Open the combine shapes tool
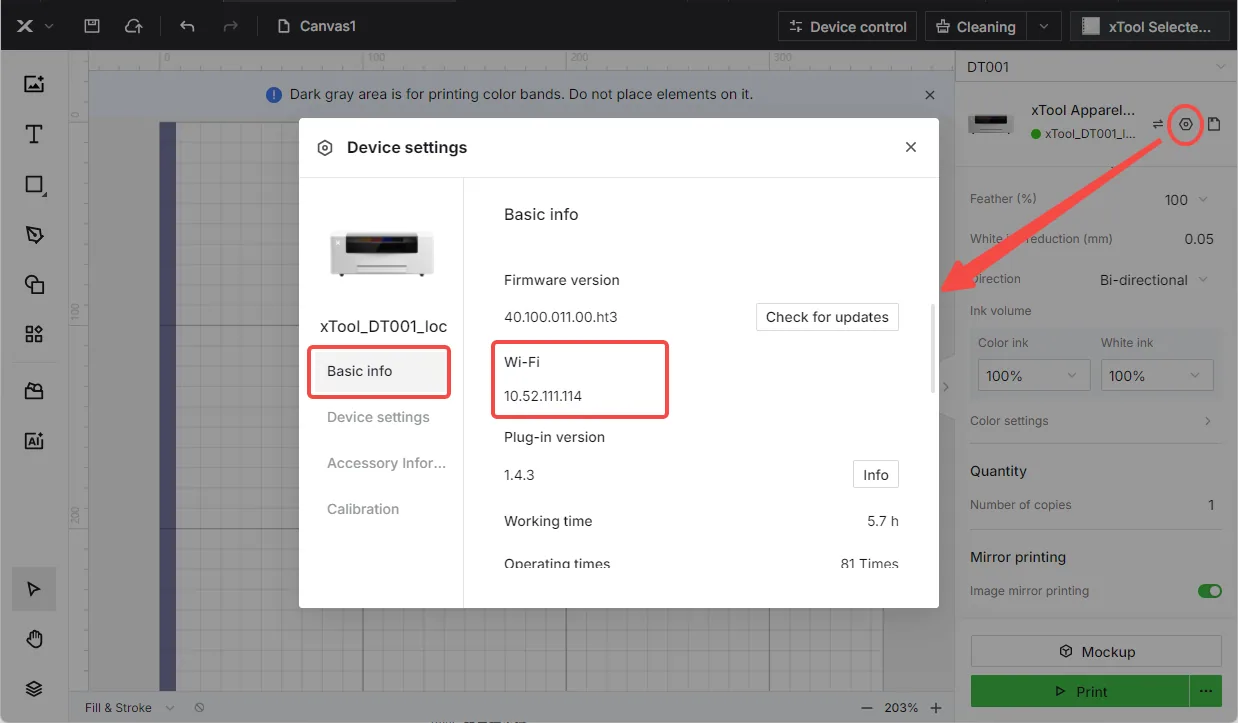Screen dimensions: 1238x723 34,284
